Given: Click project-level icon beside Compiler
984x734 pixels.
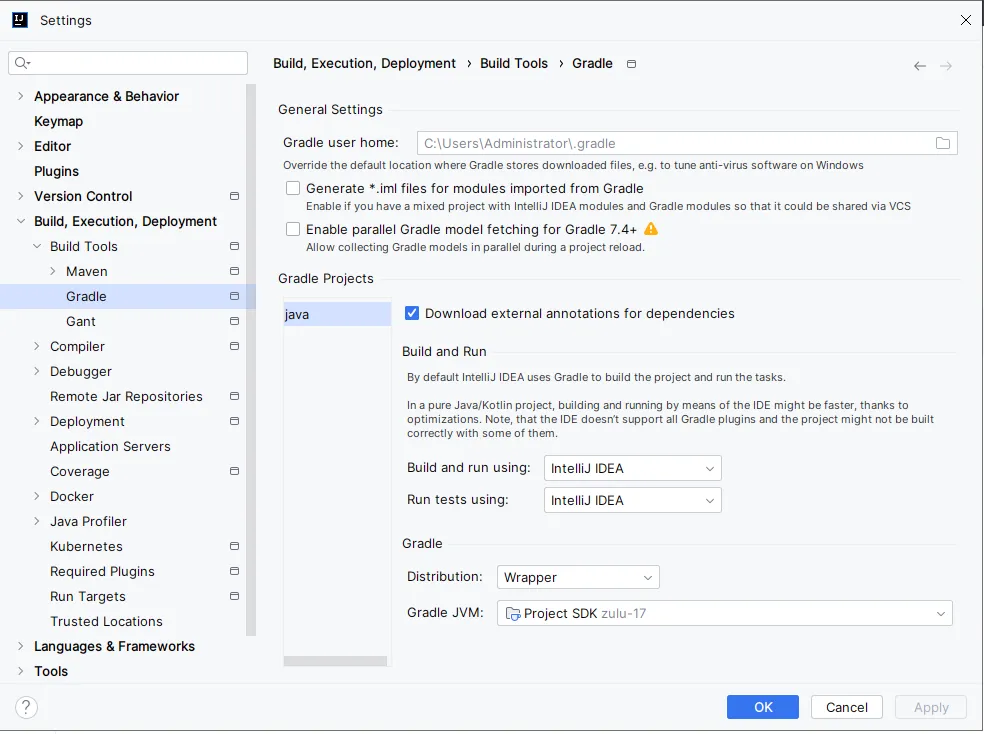Looking at the screenshot, I should click(x=235, y=346).
